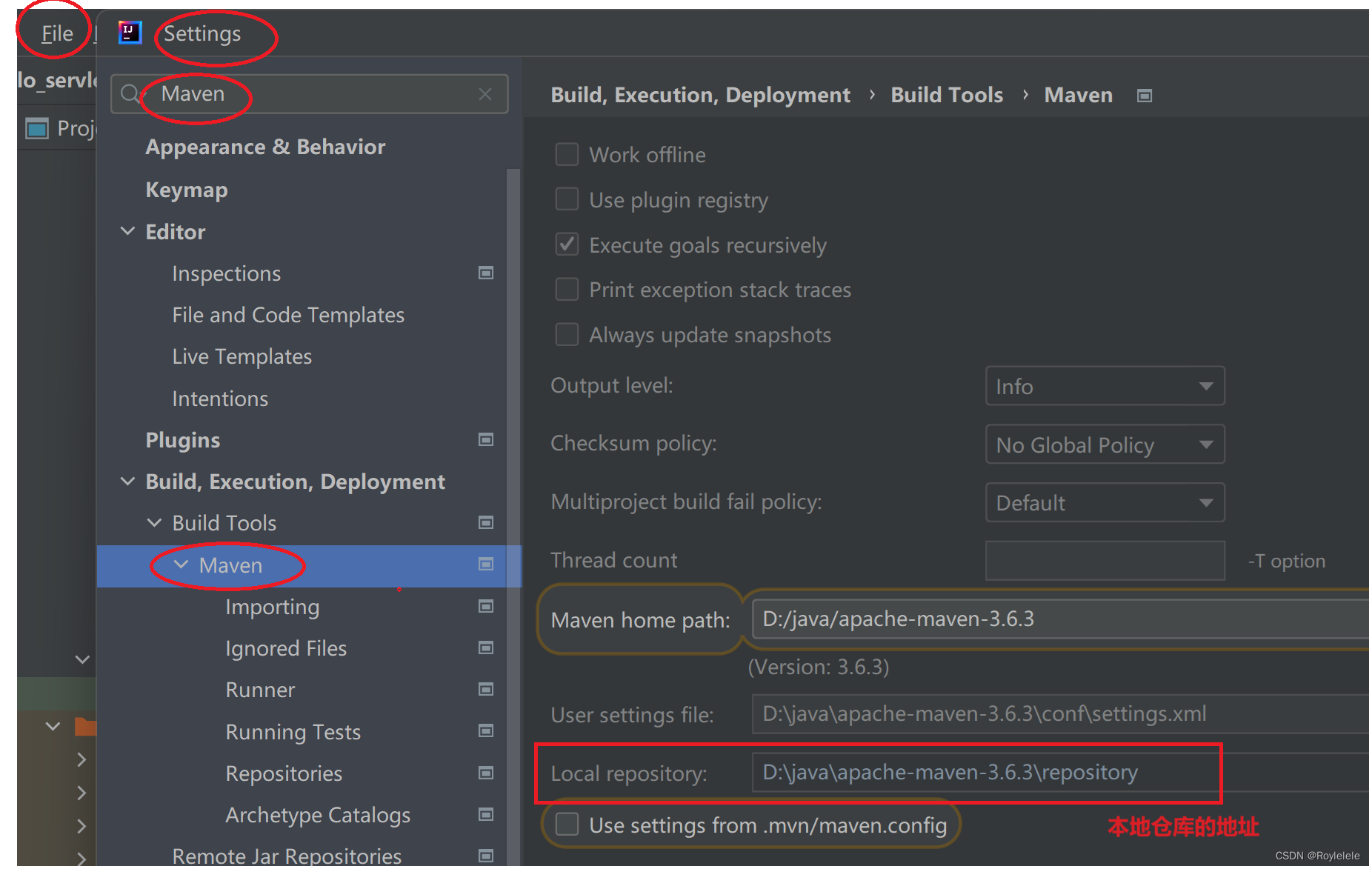The width and height of the screenshot is (1372, 869).
Task: Open Ignored Files under Maven
Action: 286,649
